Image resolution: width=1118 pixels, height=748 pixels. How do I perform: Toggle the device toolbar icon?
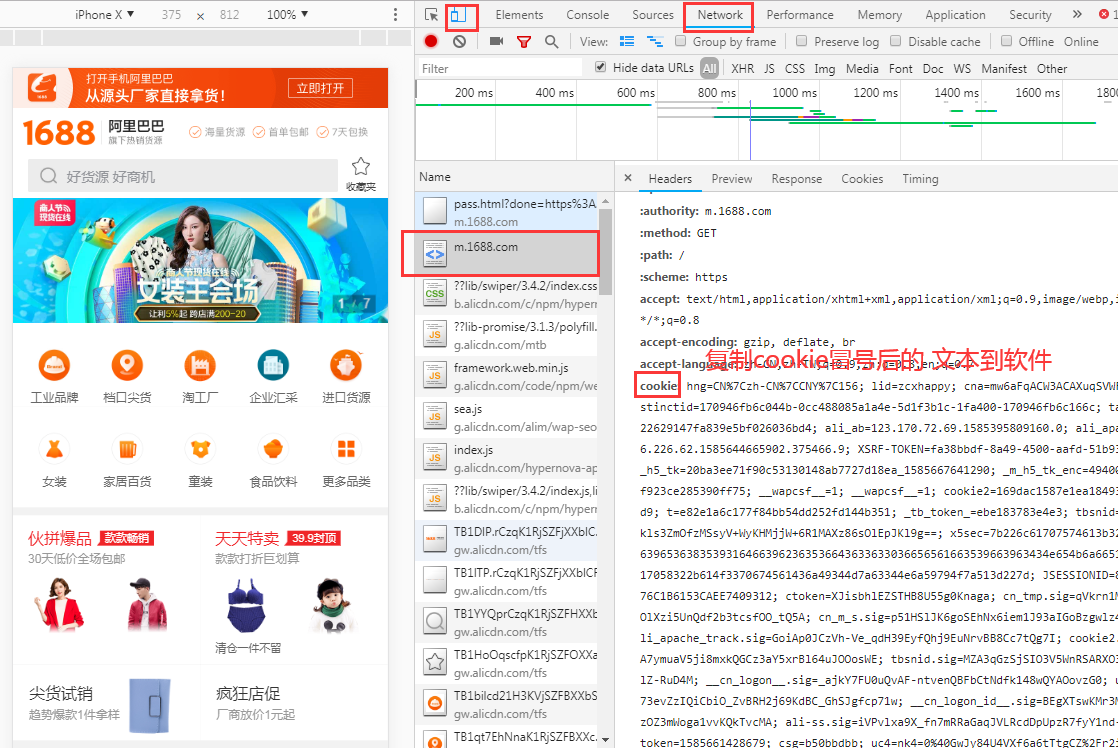click(x=458, y=15)
